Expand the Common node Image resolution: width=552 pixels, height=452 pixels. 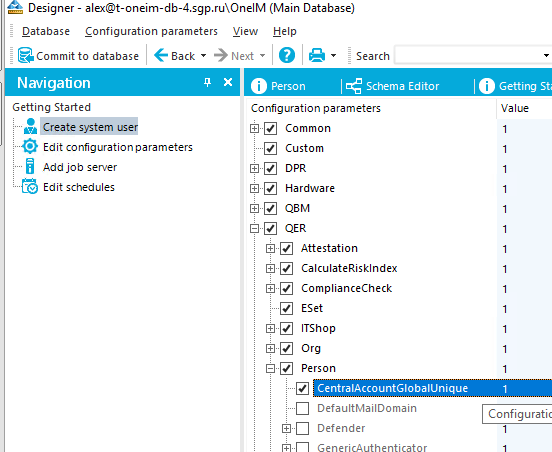coord(254,128)
